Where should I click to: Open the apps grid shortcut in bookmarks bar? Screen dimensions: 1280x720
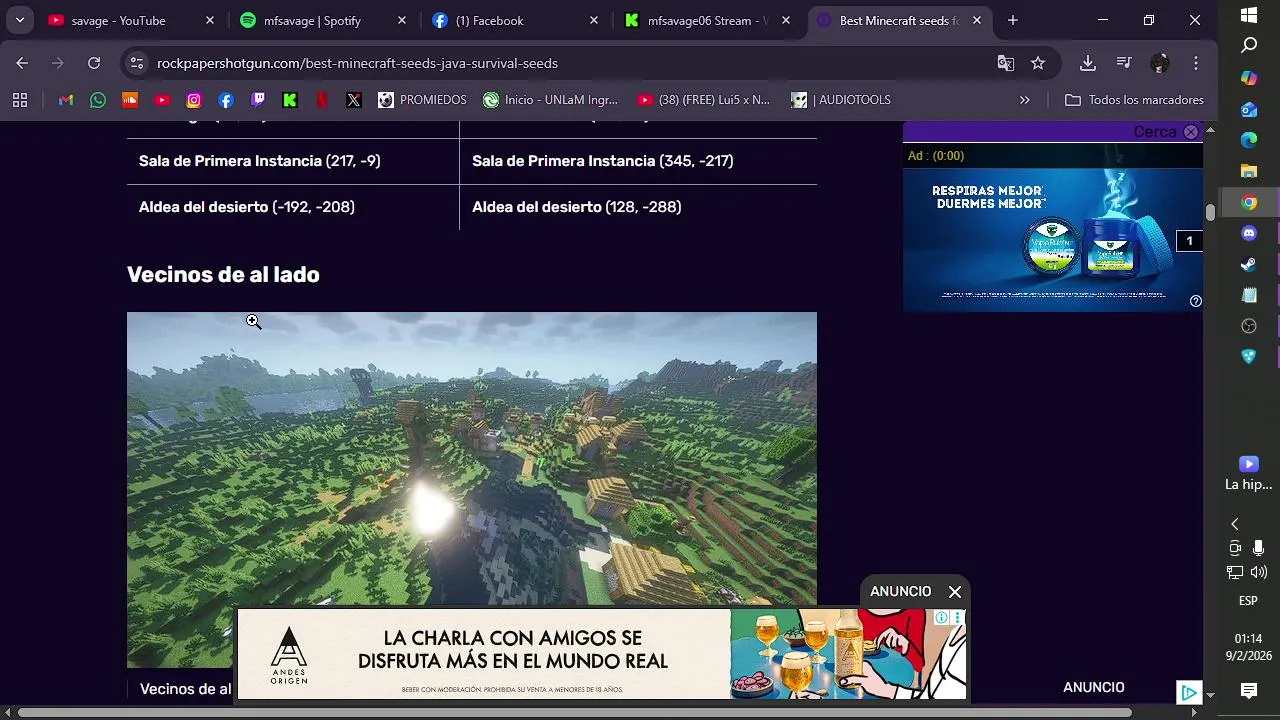point(20,100)
